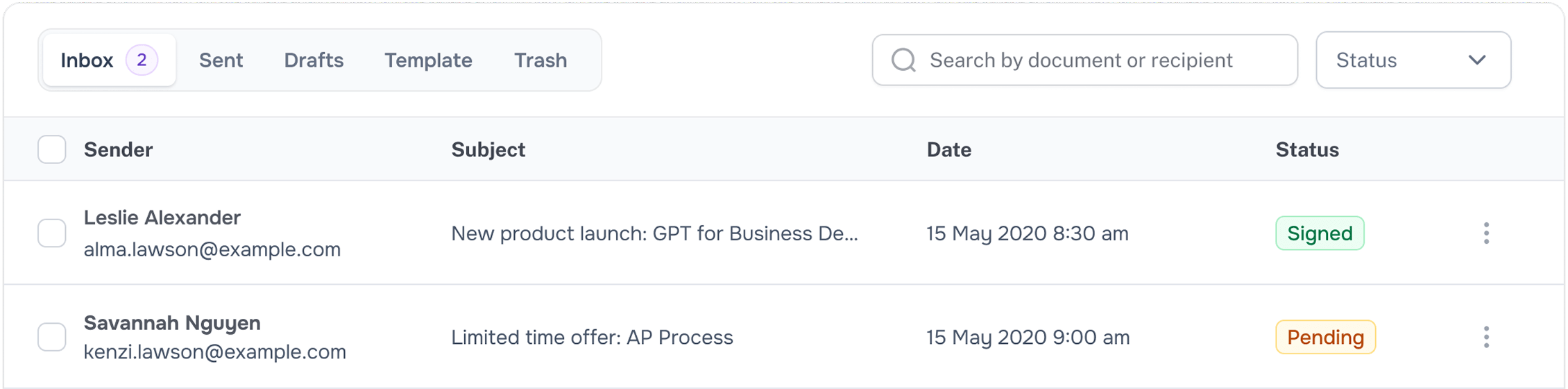Switch to the Sent tab
This screenshot has width=1568, height=389.
click(x=221, y=60)
